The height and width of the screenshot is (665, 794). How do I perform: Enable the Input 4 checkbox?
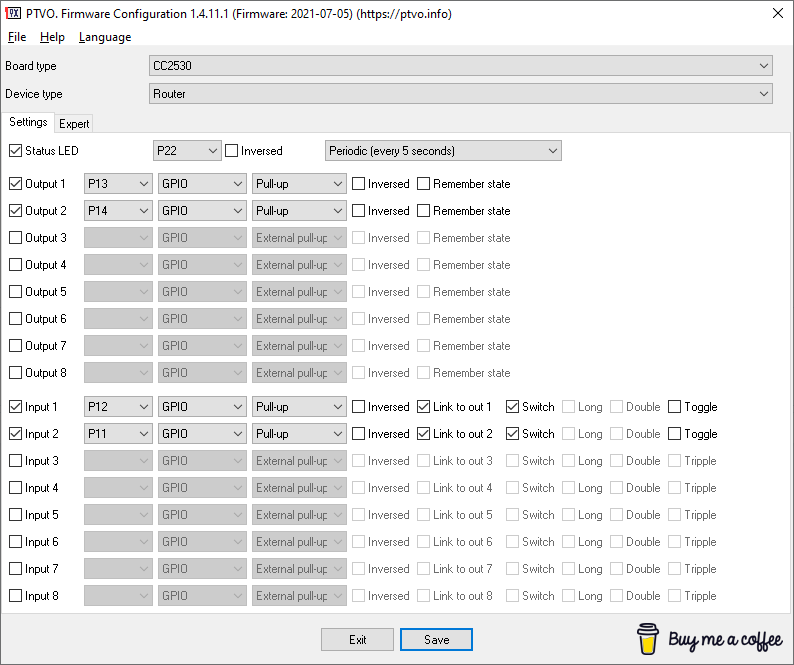pyautogui.click(x=16, y=488)
